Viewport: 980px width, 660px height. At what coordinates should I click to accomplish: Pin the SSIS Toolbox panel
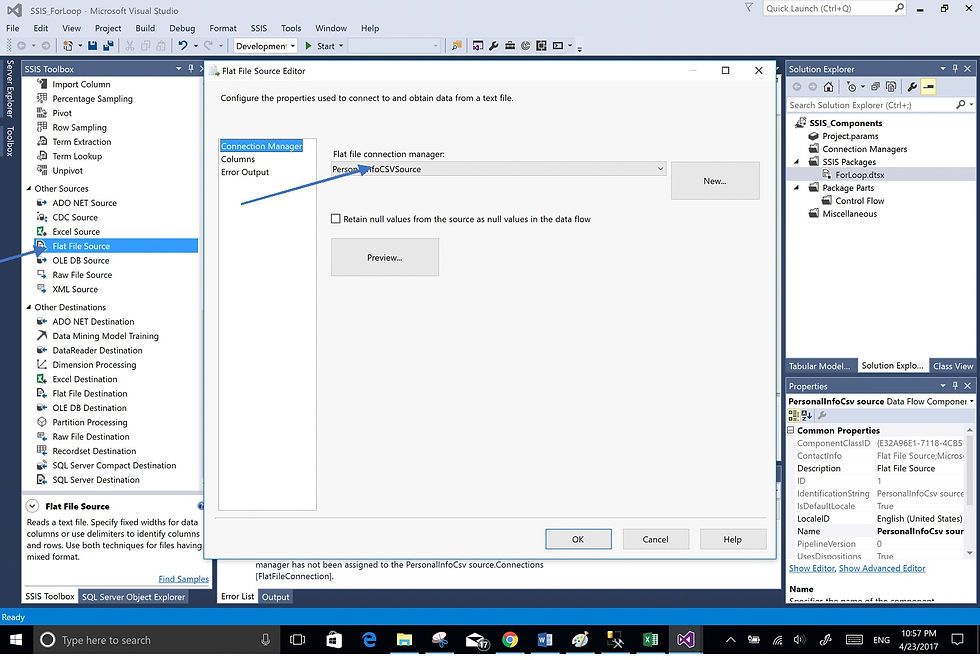(191, 68)
